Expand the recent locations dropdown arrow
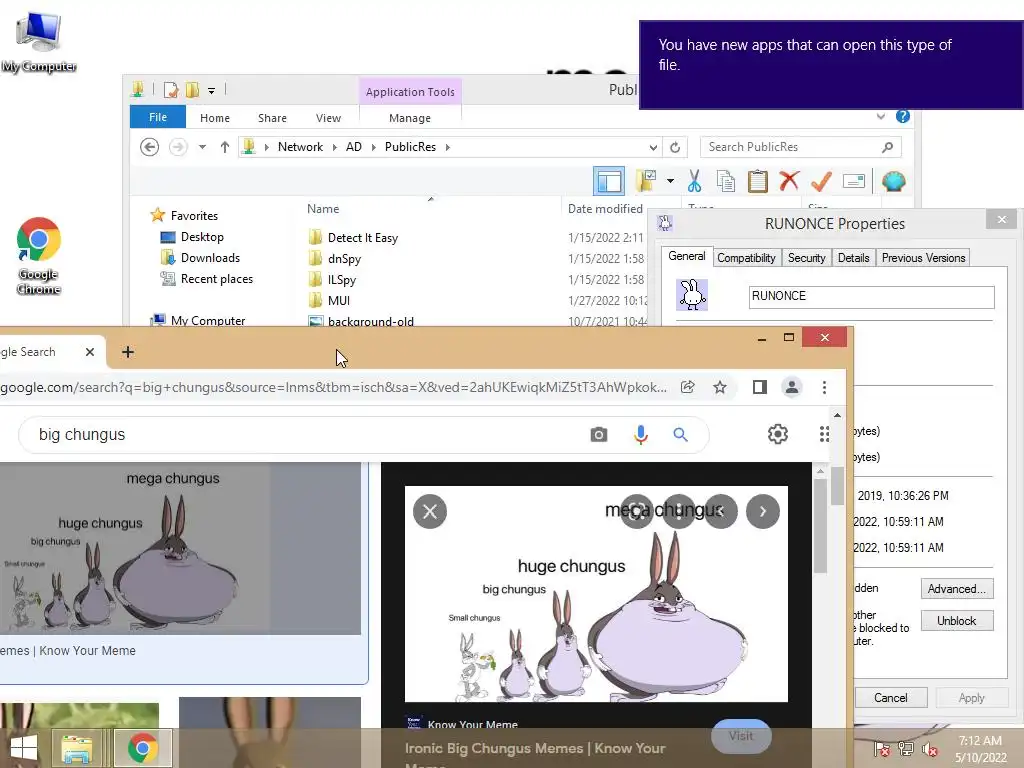Image resolution: width=1024 pixels, height=768 pixels. (202, 147)
